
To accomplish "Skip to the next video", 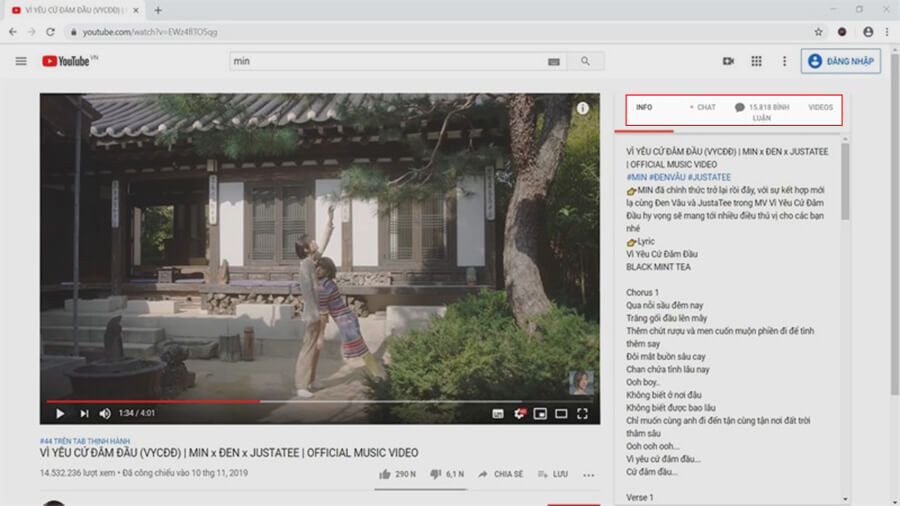I will pos(84,413).
